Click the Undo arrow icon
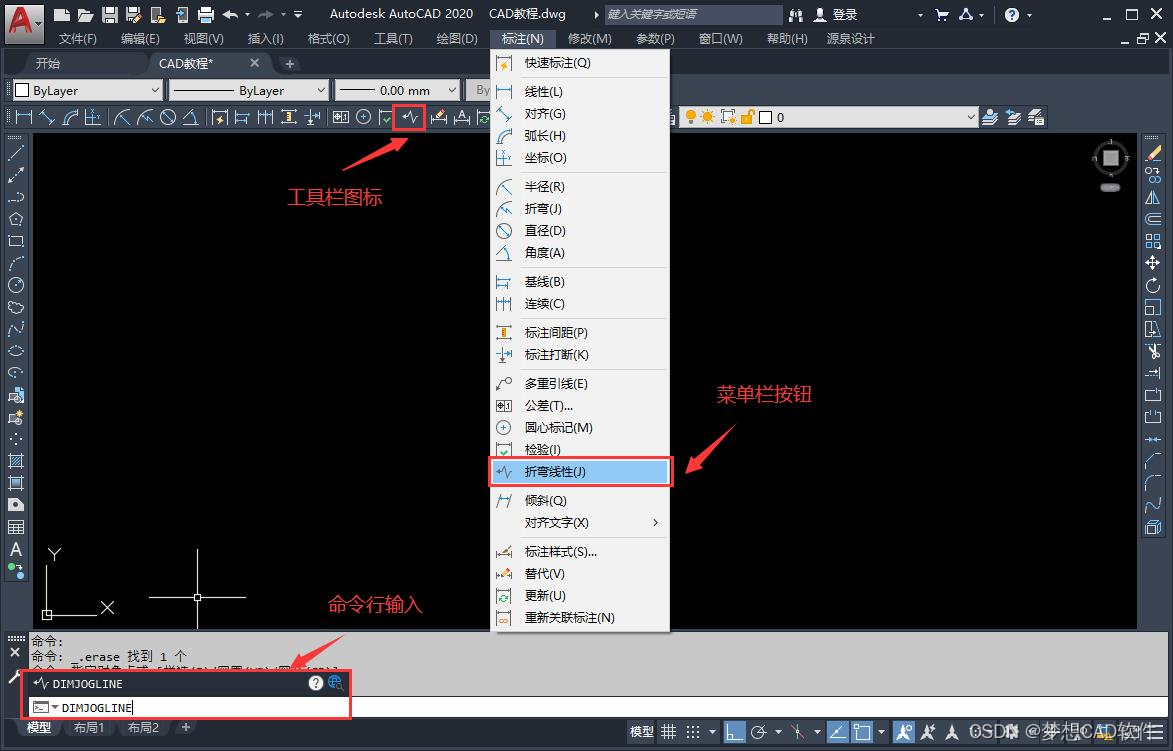 click(230, 14)
